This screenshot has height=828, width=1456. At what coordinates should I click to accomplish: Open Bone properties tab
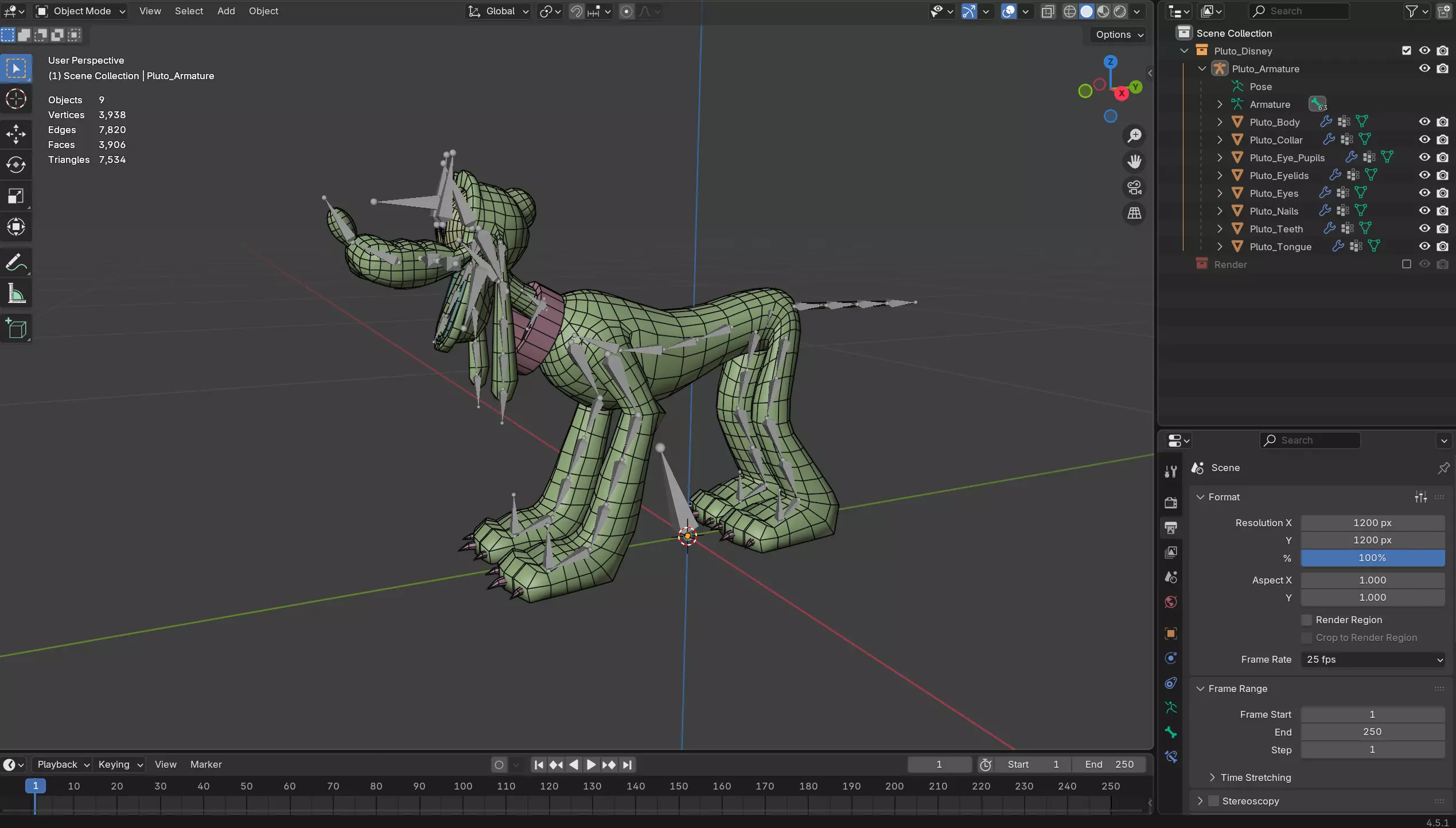coord(1171,732)
